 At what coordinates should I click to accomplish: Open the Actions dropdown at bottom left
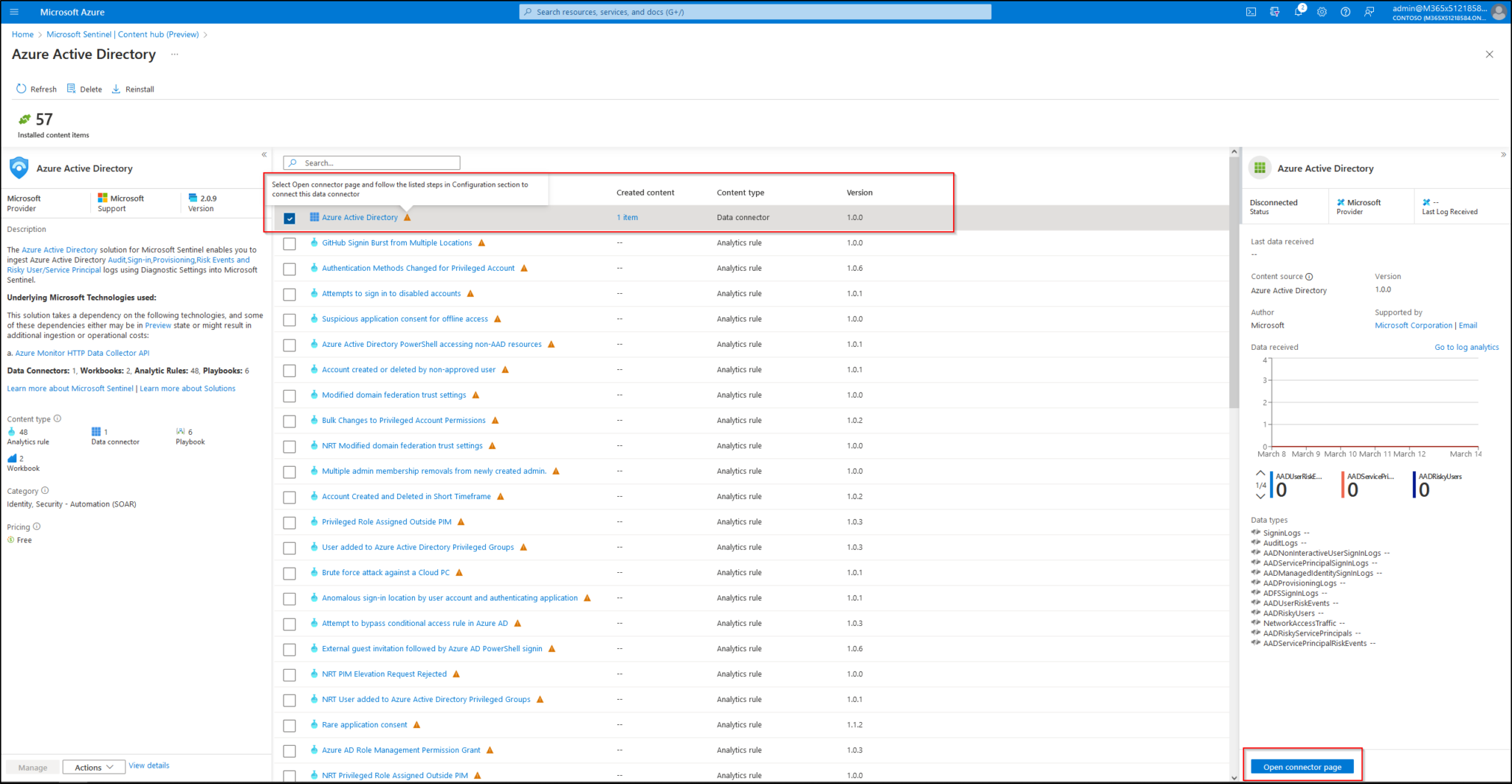(x=93, y=767)
